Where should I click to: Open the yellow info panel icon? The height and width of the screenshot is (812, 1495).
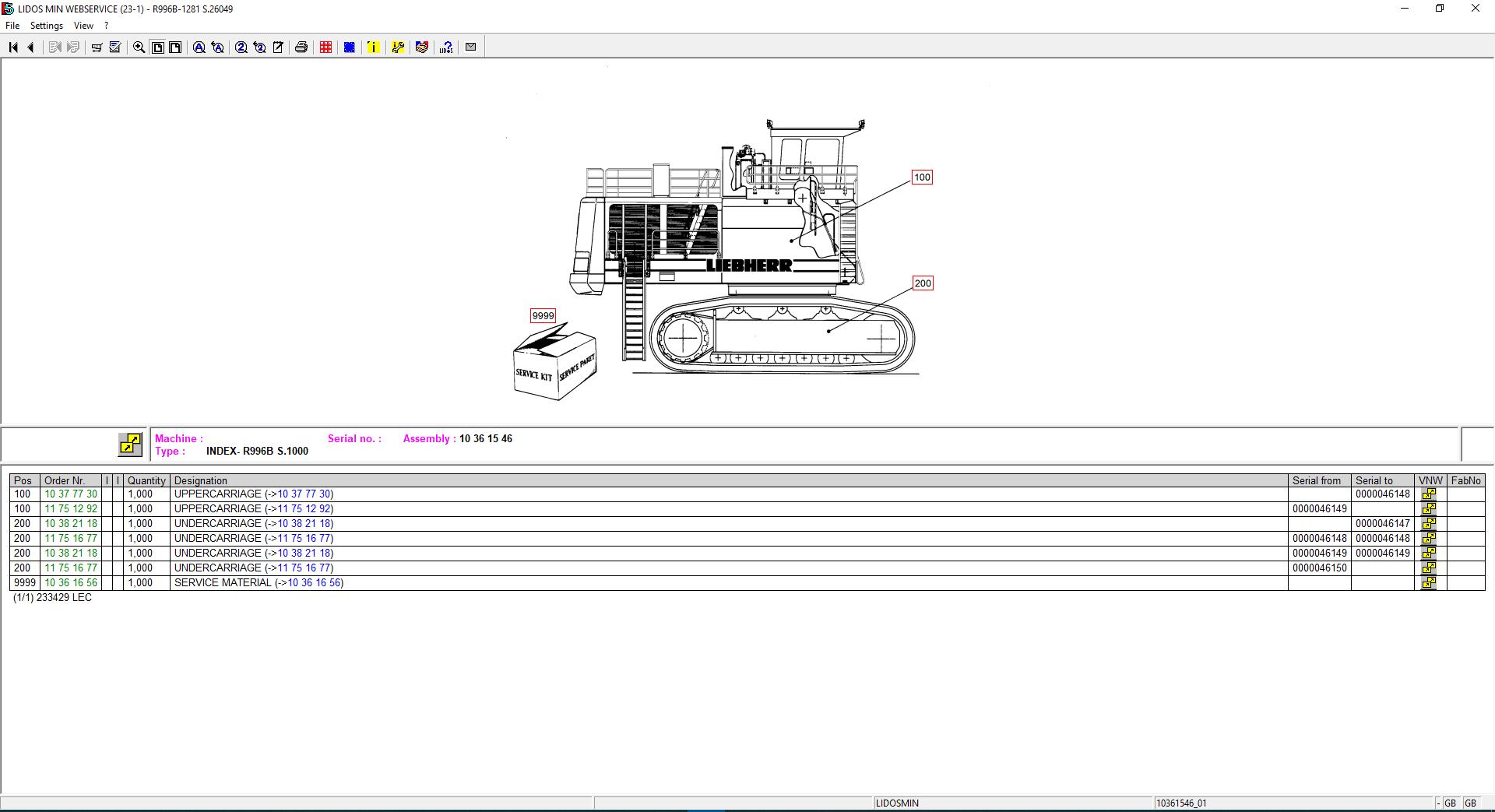click(x=373, y=47)
